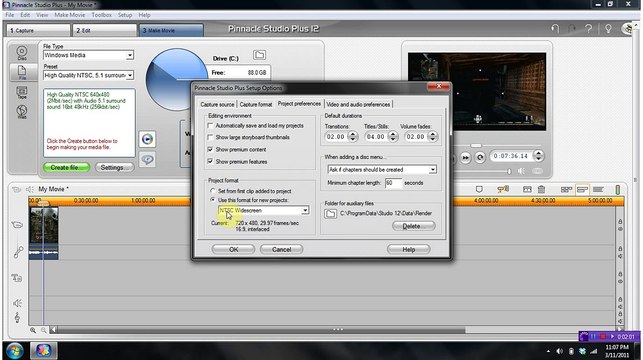Click the timeline trash delete icon
This screenshot has width=643, height=360.
(541, 189)
